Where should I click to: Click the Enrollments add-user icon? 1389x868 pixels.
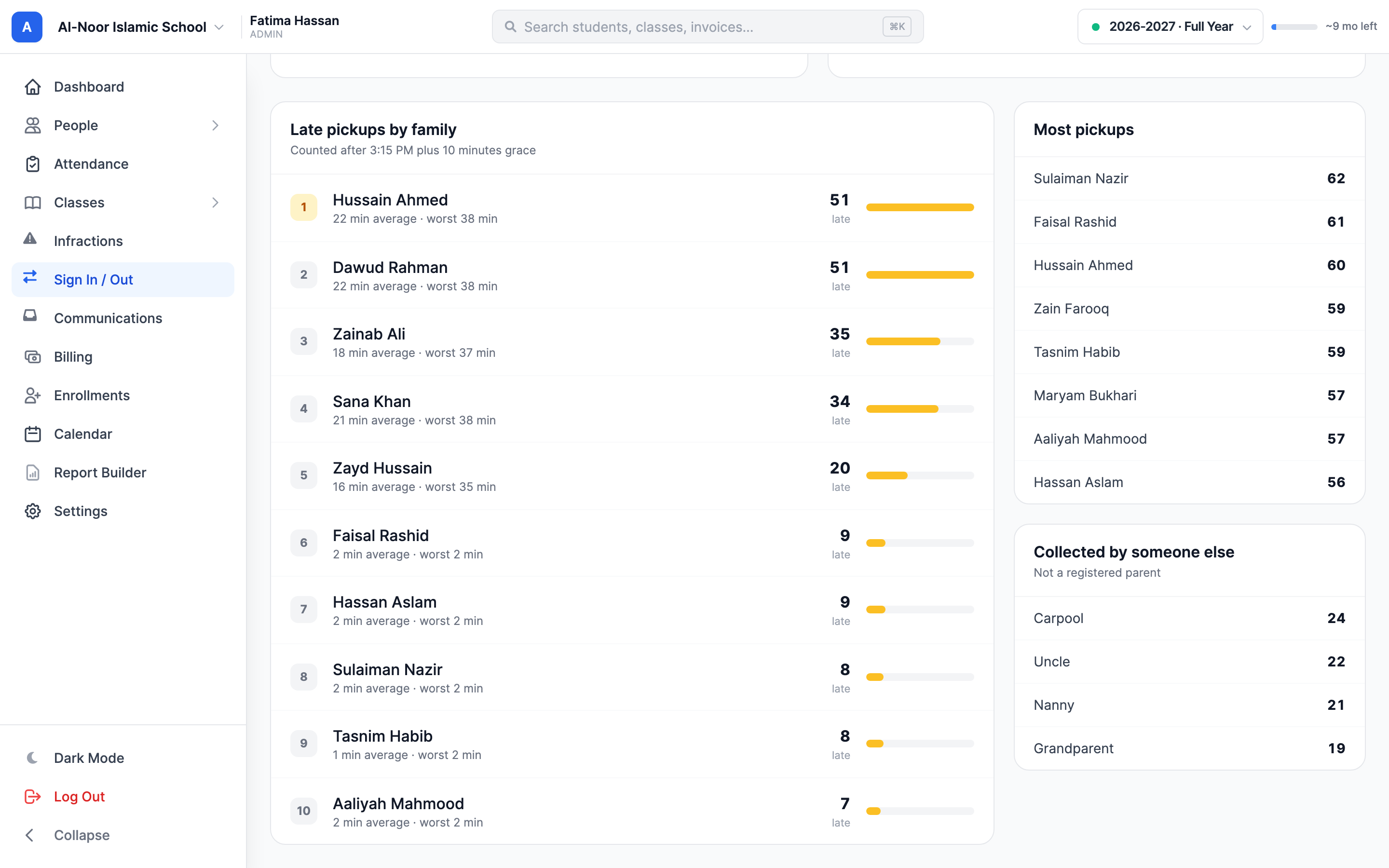(x=33, y=395)
